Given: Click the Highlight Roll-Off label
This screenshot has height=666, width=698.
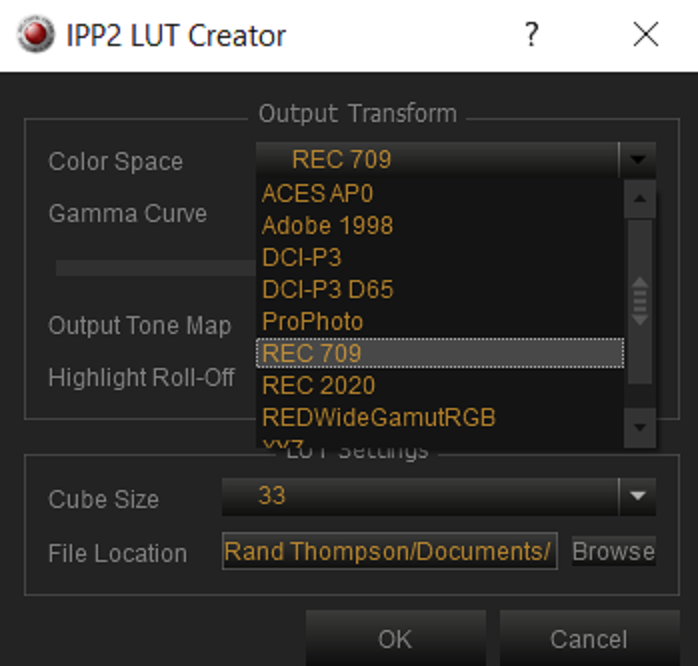Looking at the screenshot, I should (x=141, y=378).
